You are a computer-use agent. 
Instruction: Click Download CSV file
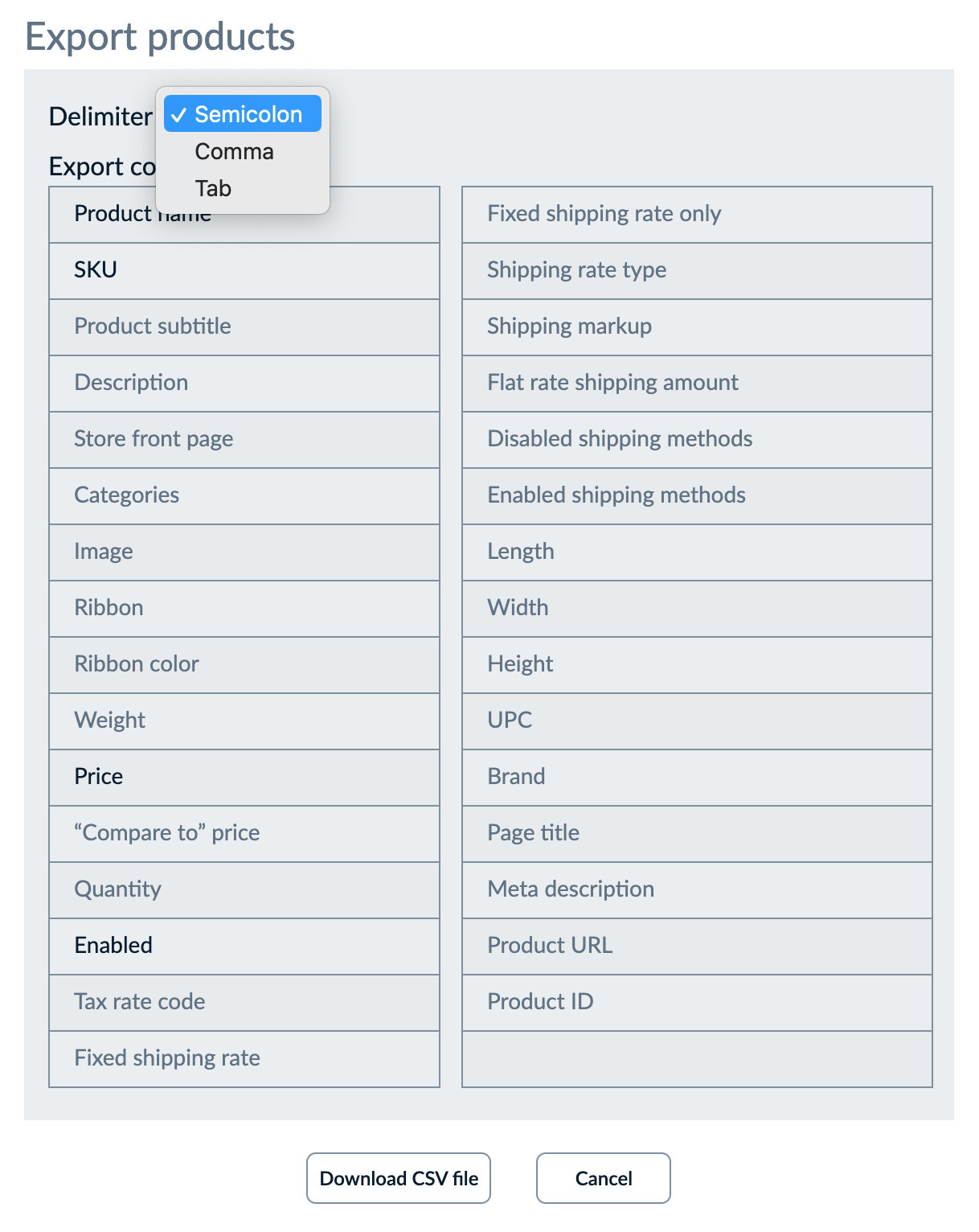click(398, 1178)
